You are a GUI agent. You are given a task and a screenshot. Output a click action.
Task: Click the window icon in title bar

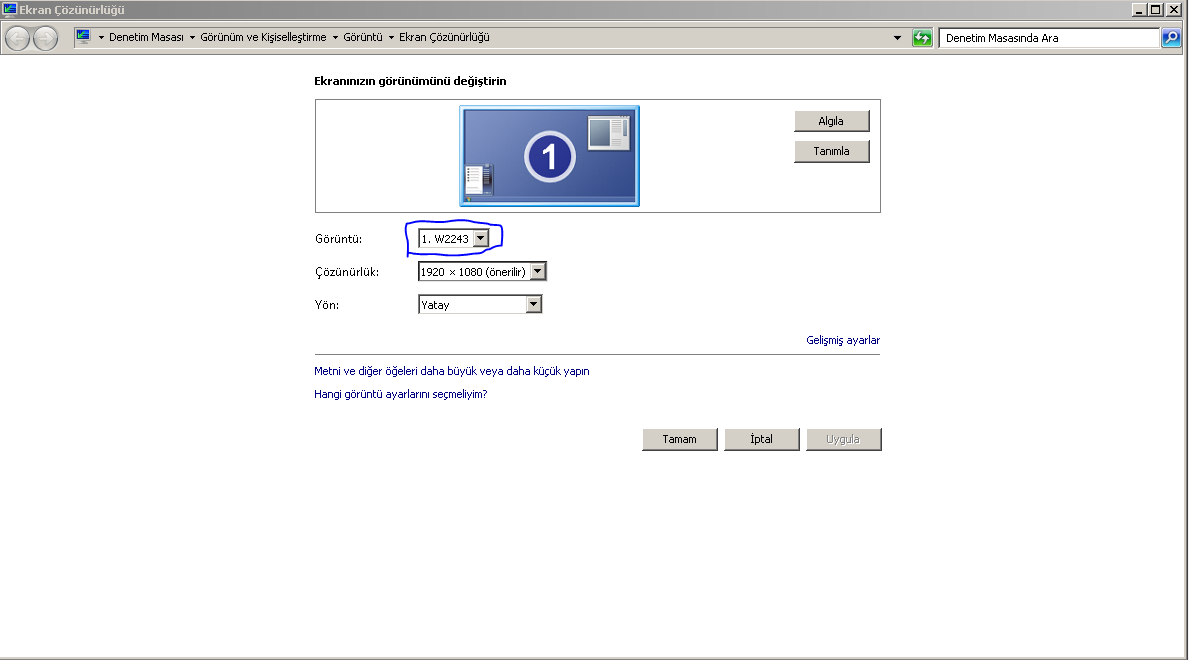(x=9, y=9)
